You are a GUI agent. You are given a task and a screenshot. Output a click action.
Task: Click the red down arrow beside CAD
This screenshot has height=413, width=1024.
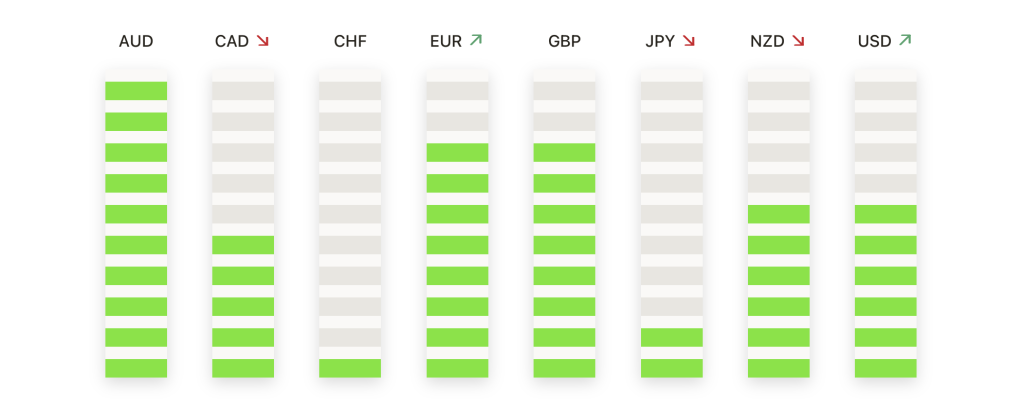click(263, 41)
